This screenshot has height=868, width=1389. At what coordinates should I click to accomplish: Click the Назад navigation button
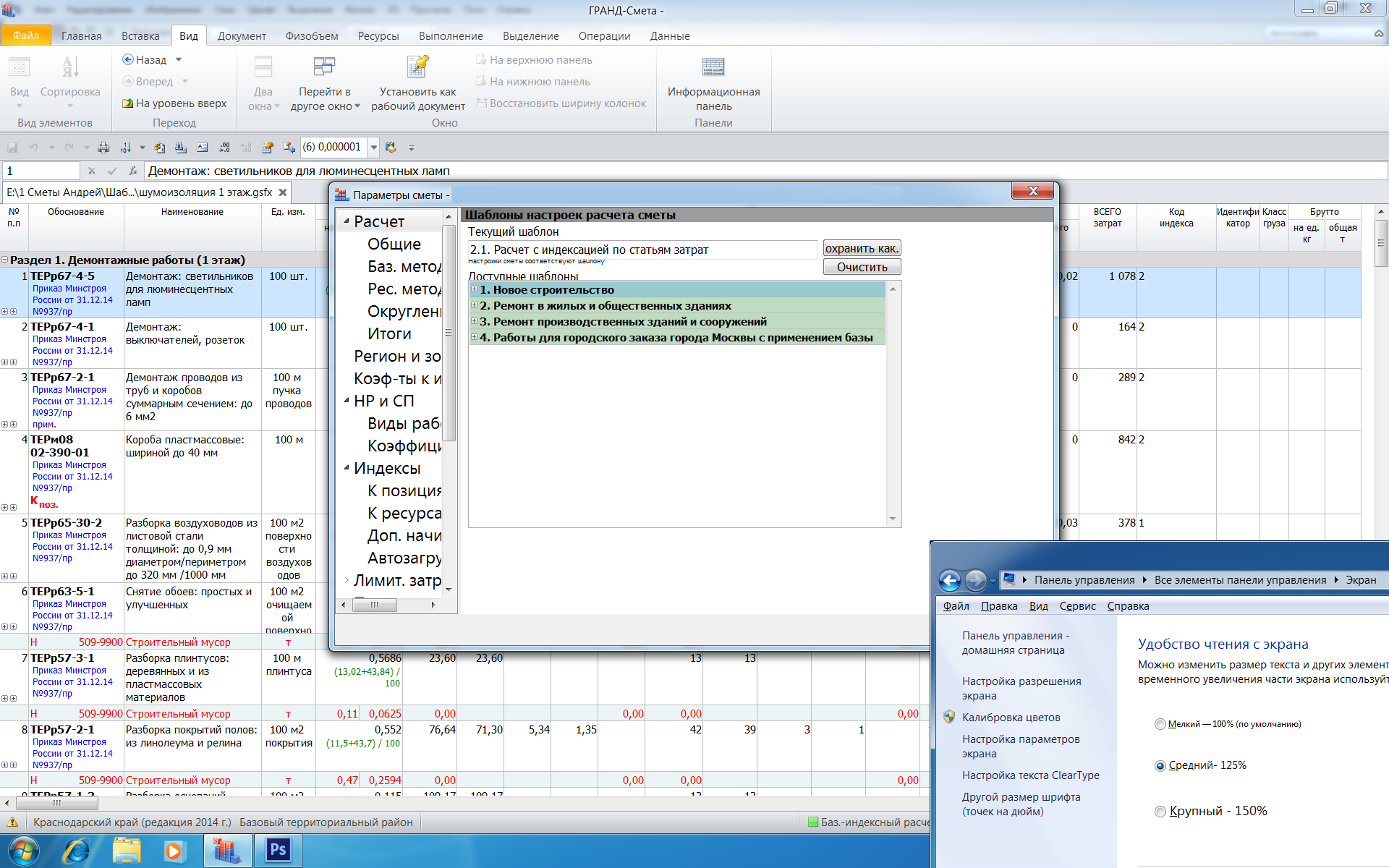tap(145, 60)
